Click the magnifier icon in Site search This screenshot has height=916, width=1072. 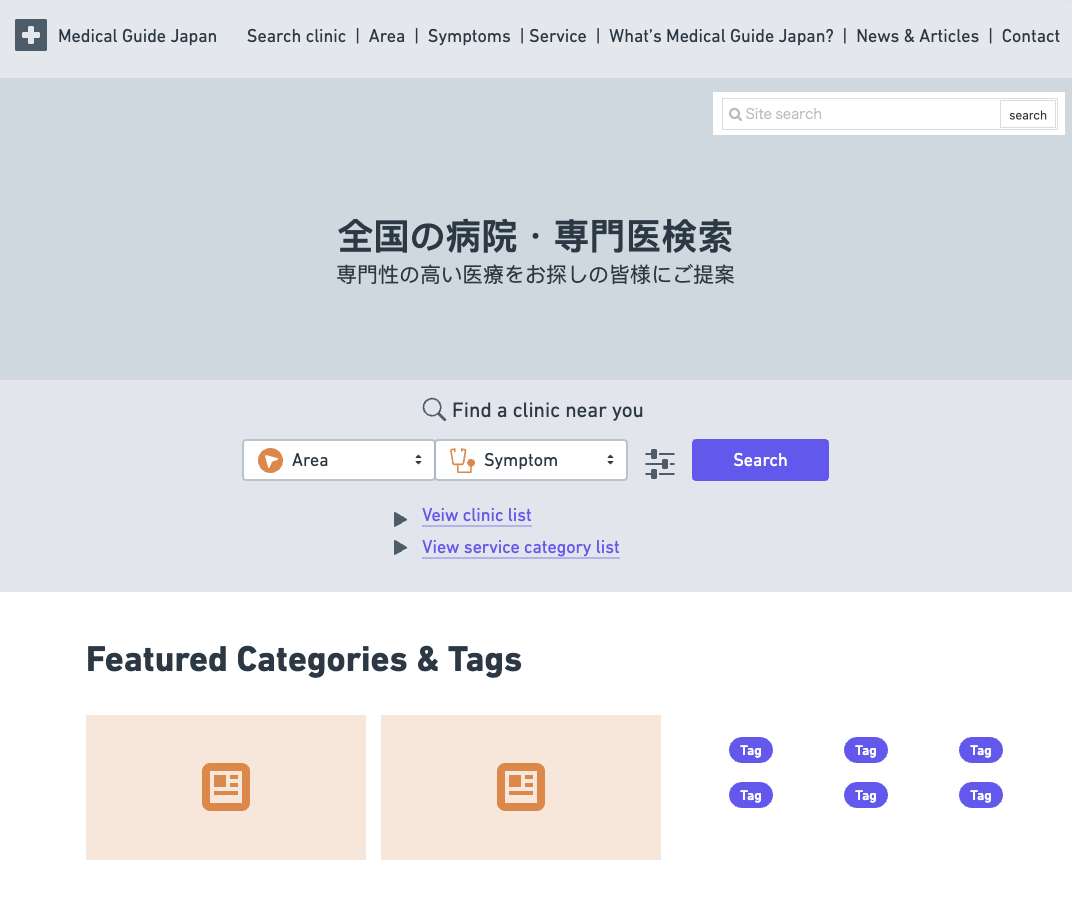point(735,114)
